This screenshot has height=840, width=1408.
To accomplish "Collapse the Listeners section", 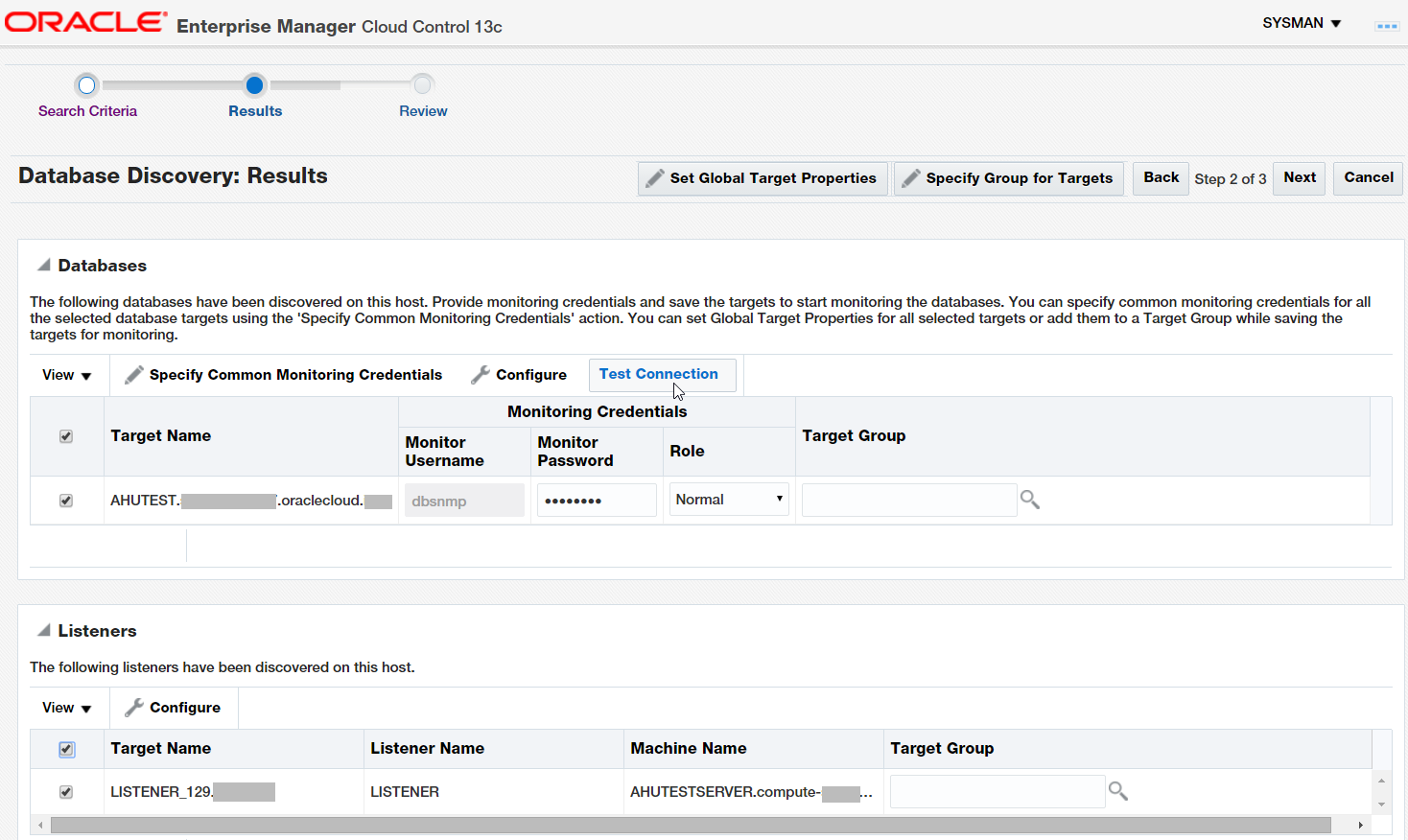I will [44, 630].
